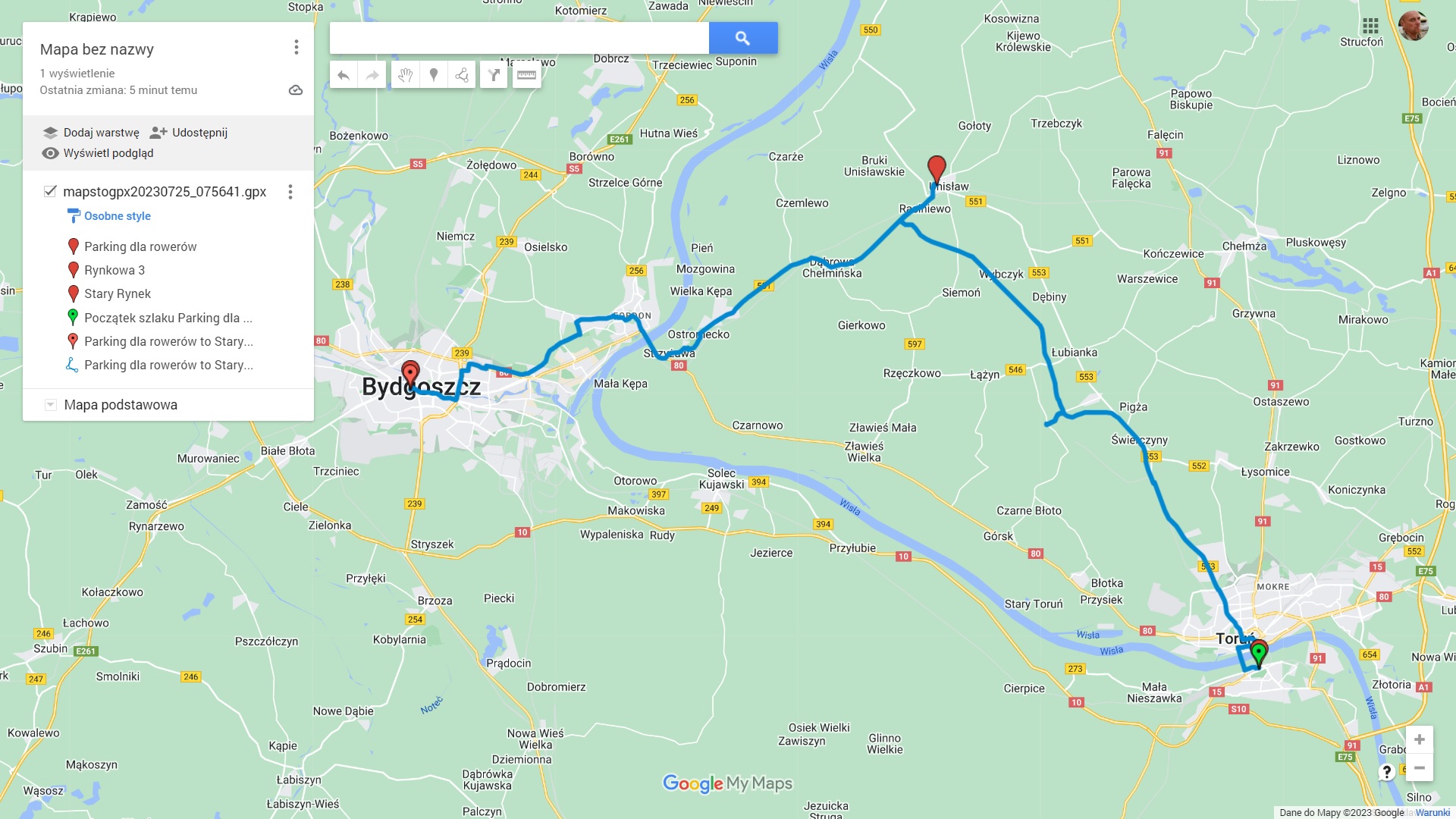1456x819 pixels.
Task: Select the hand pan tool
Action: [x=405, y=75]
